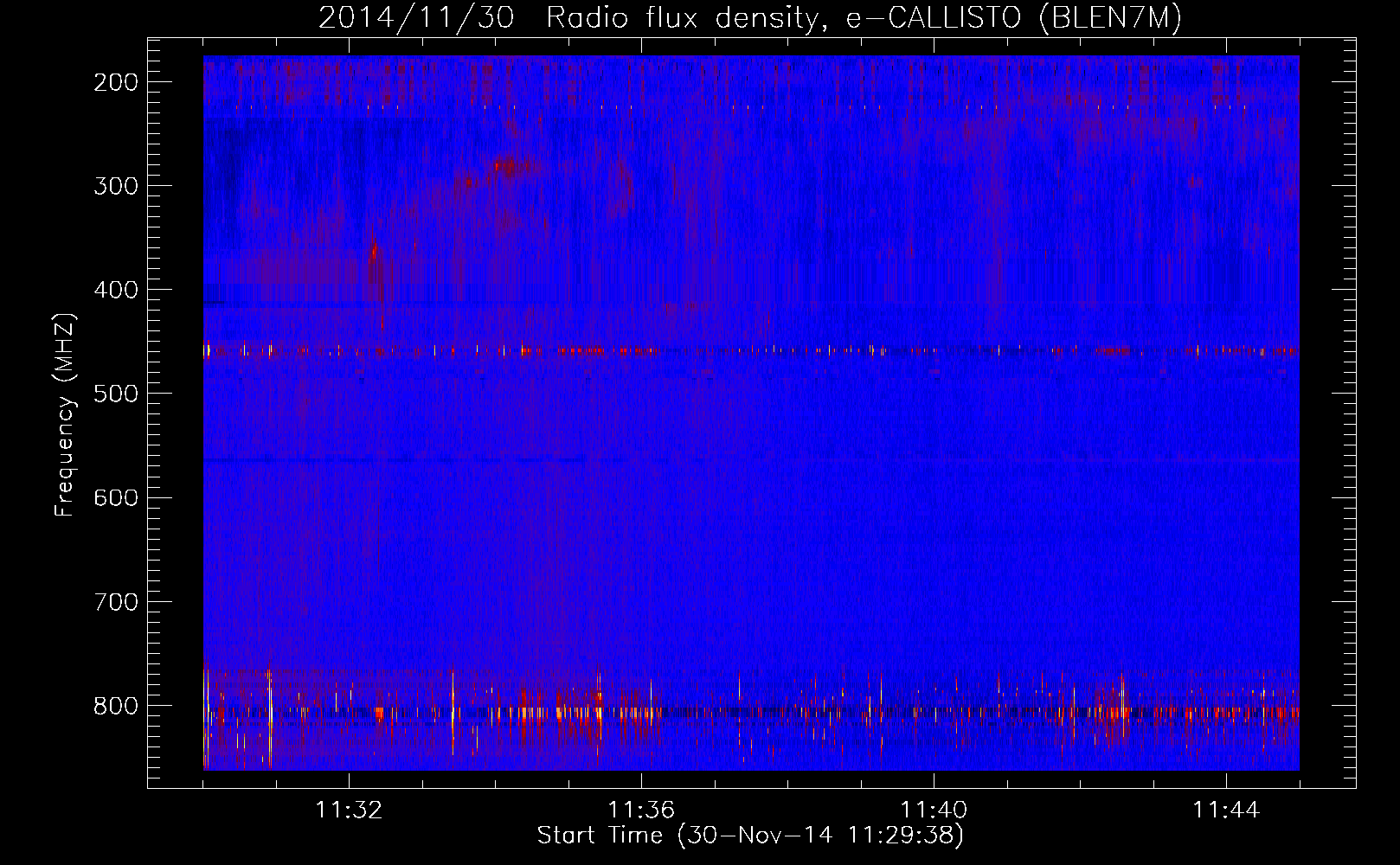The image size is (1400, 865).
Task: Click the 700 frequency tick label
Action: point(116,602)
